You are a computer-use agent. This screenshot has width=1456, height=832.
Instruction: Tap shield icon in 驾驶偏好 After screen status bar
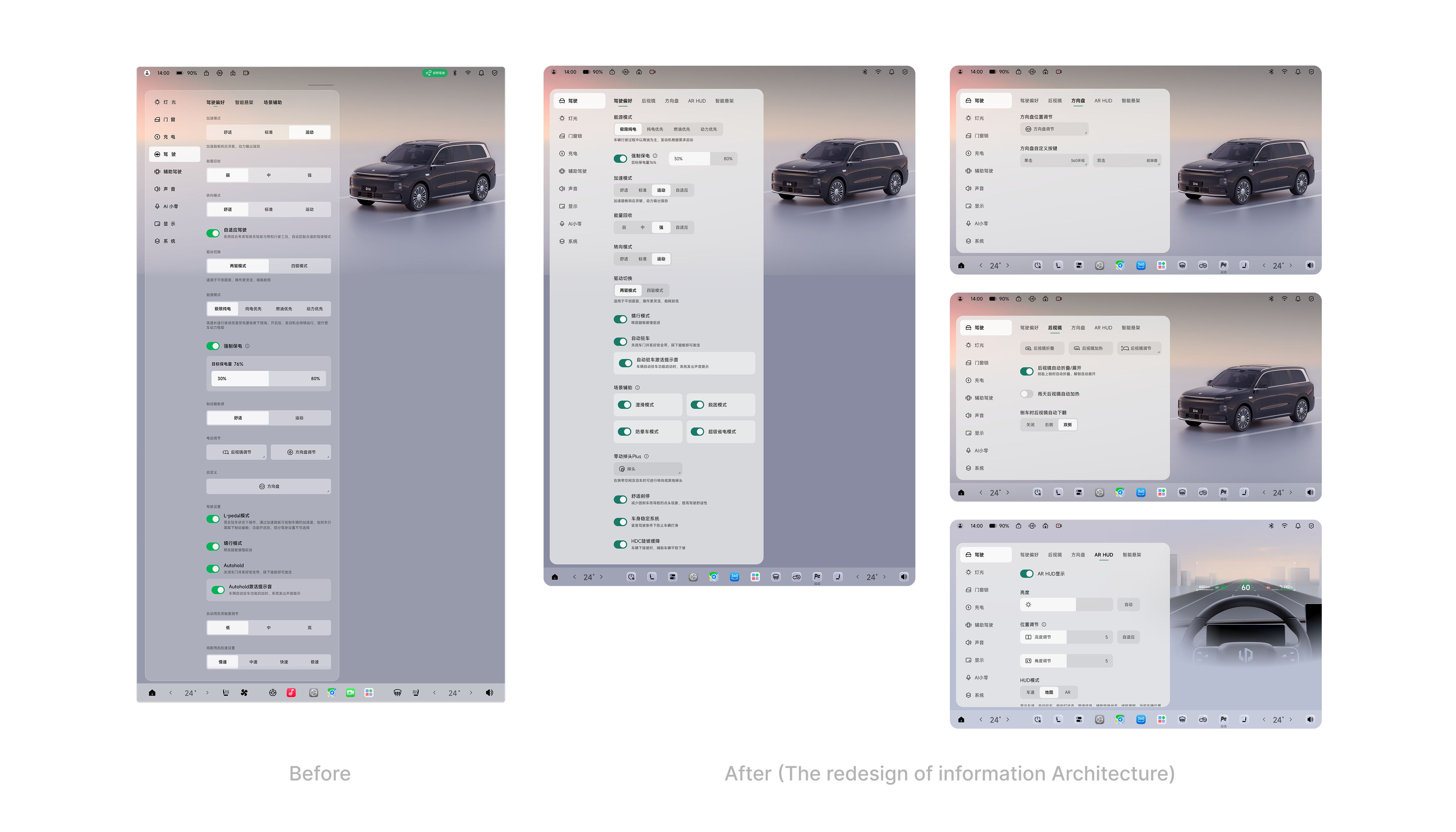(x=905, y=72)
